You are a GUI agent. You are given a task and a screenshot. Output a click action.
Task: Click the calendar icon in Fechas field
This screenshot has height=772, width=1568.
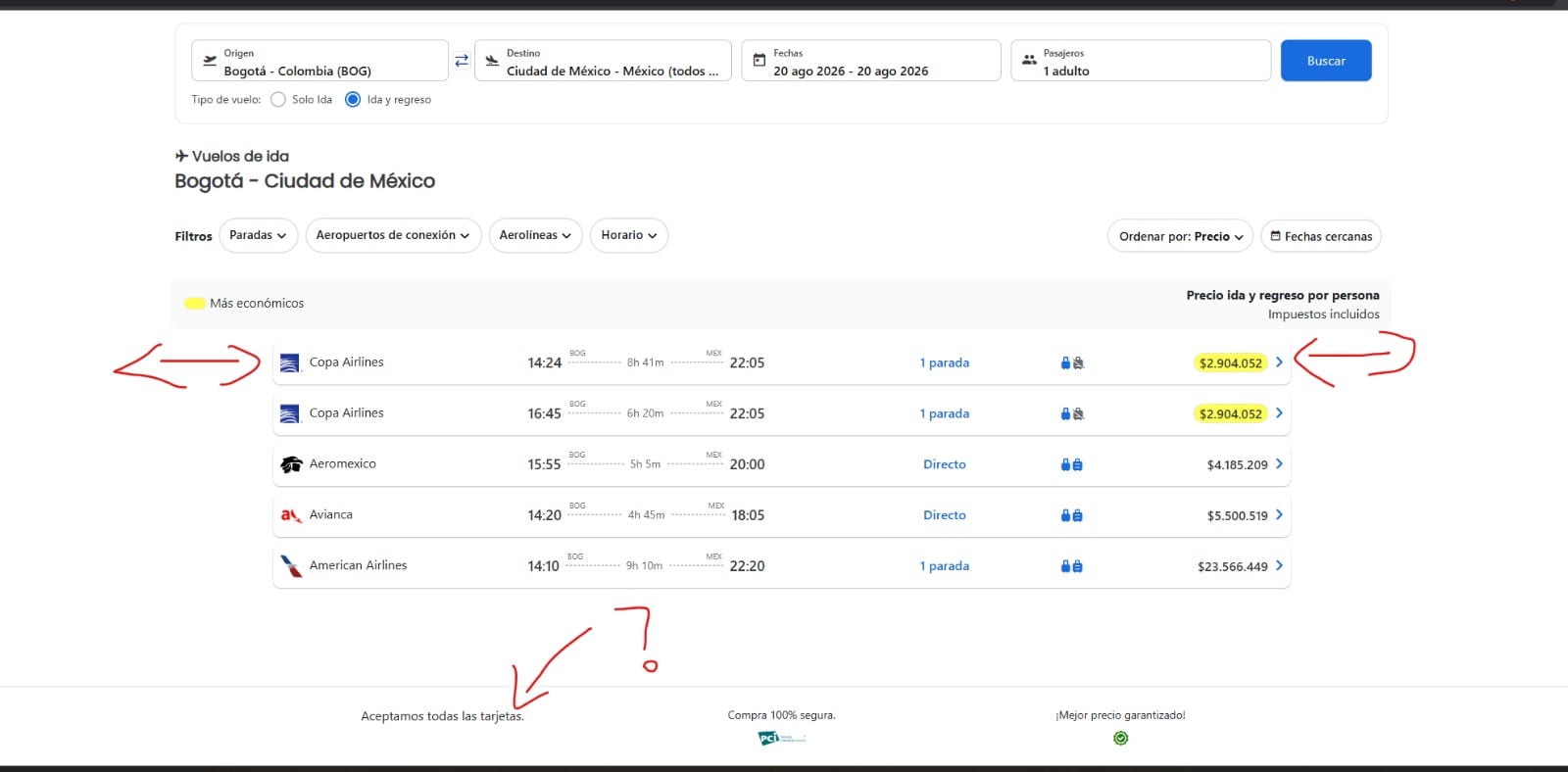[759, 61]
